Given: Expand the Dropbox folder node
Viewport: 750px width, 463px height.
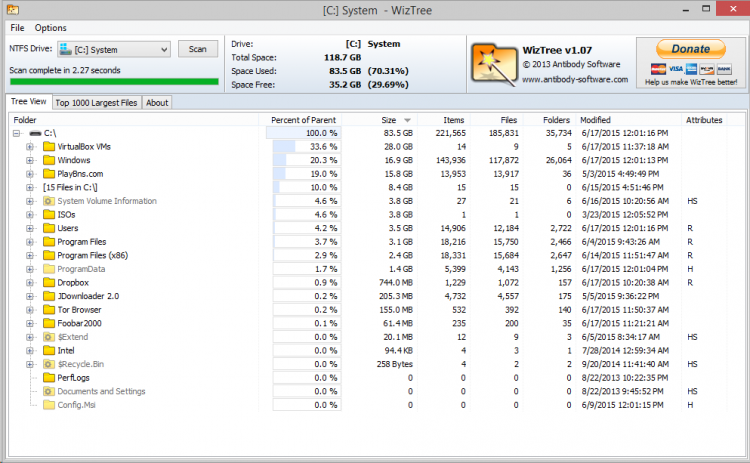Looking at the screenshot, I should tap(30, 283).
